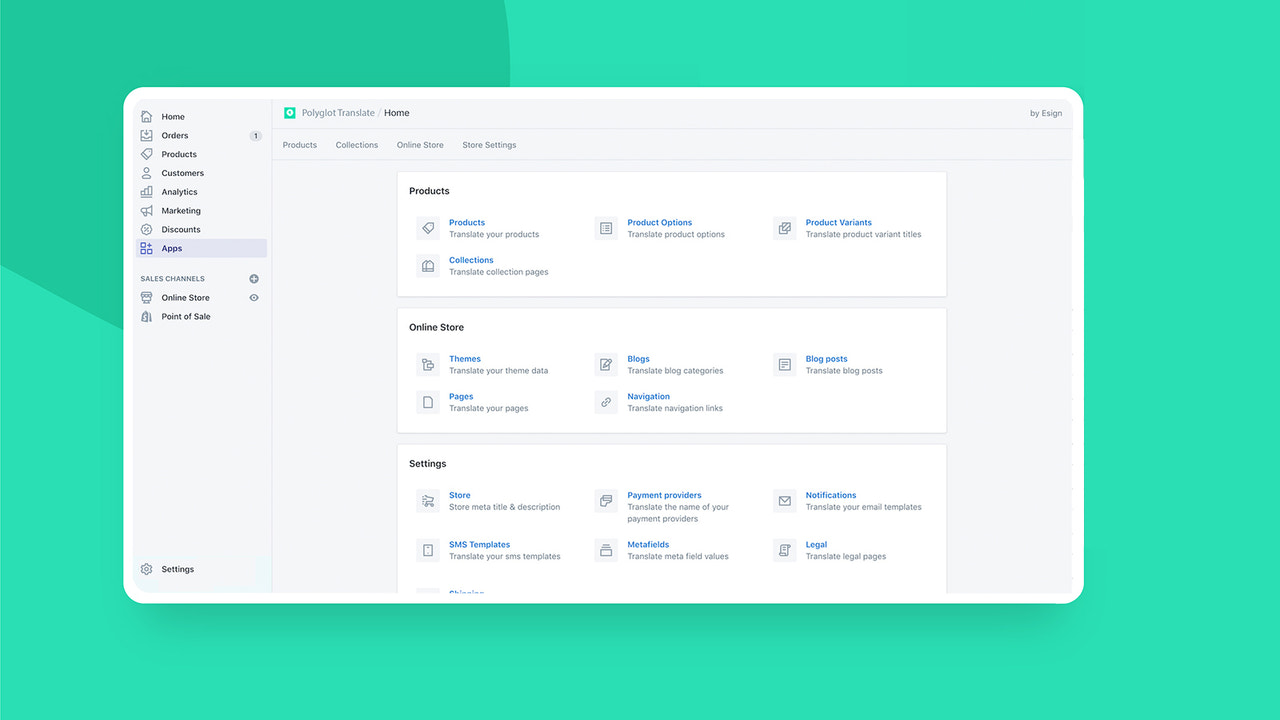Viewport: 1280px width, 720px height.
Task: Open the Blog posts translation link
Action: point(826,358)
